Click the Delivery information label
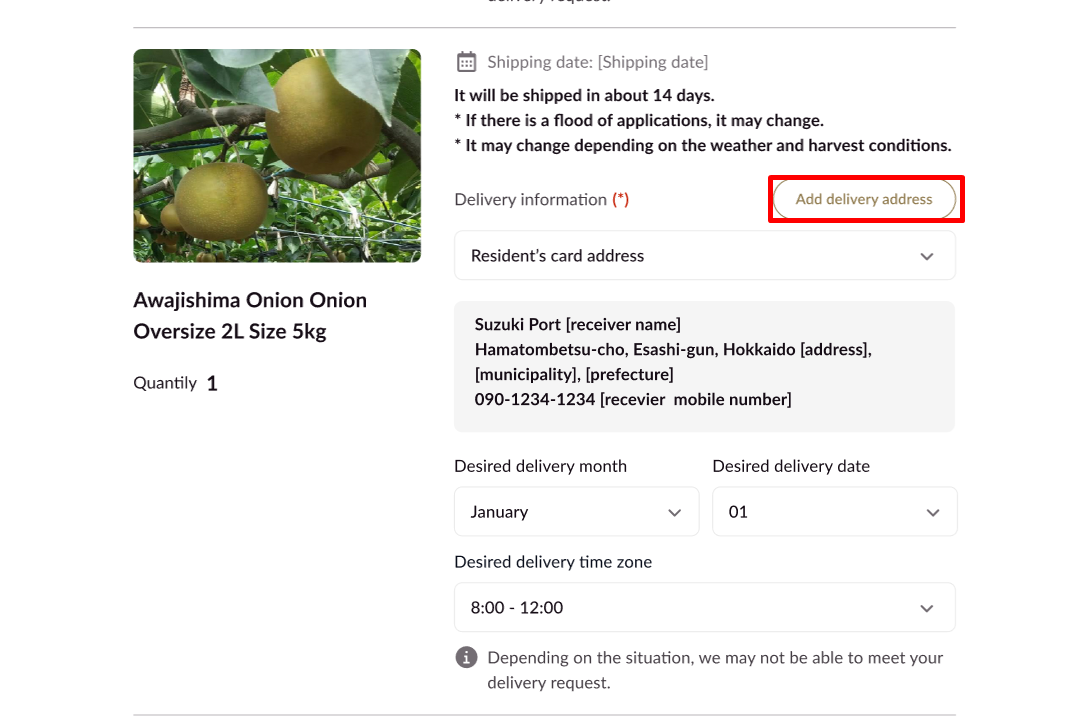The image size is (1071, 721). tap(530, 200)
